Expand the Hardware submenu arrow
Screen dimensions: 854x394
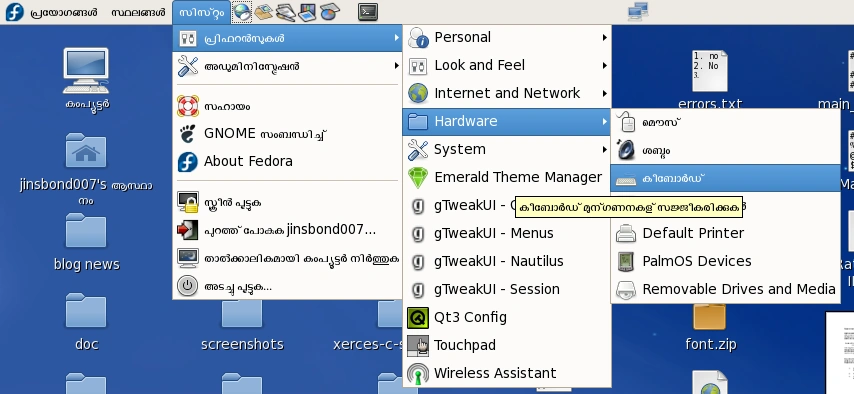pyautogui.click(x=605, y=121)
